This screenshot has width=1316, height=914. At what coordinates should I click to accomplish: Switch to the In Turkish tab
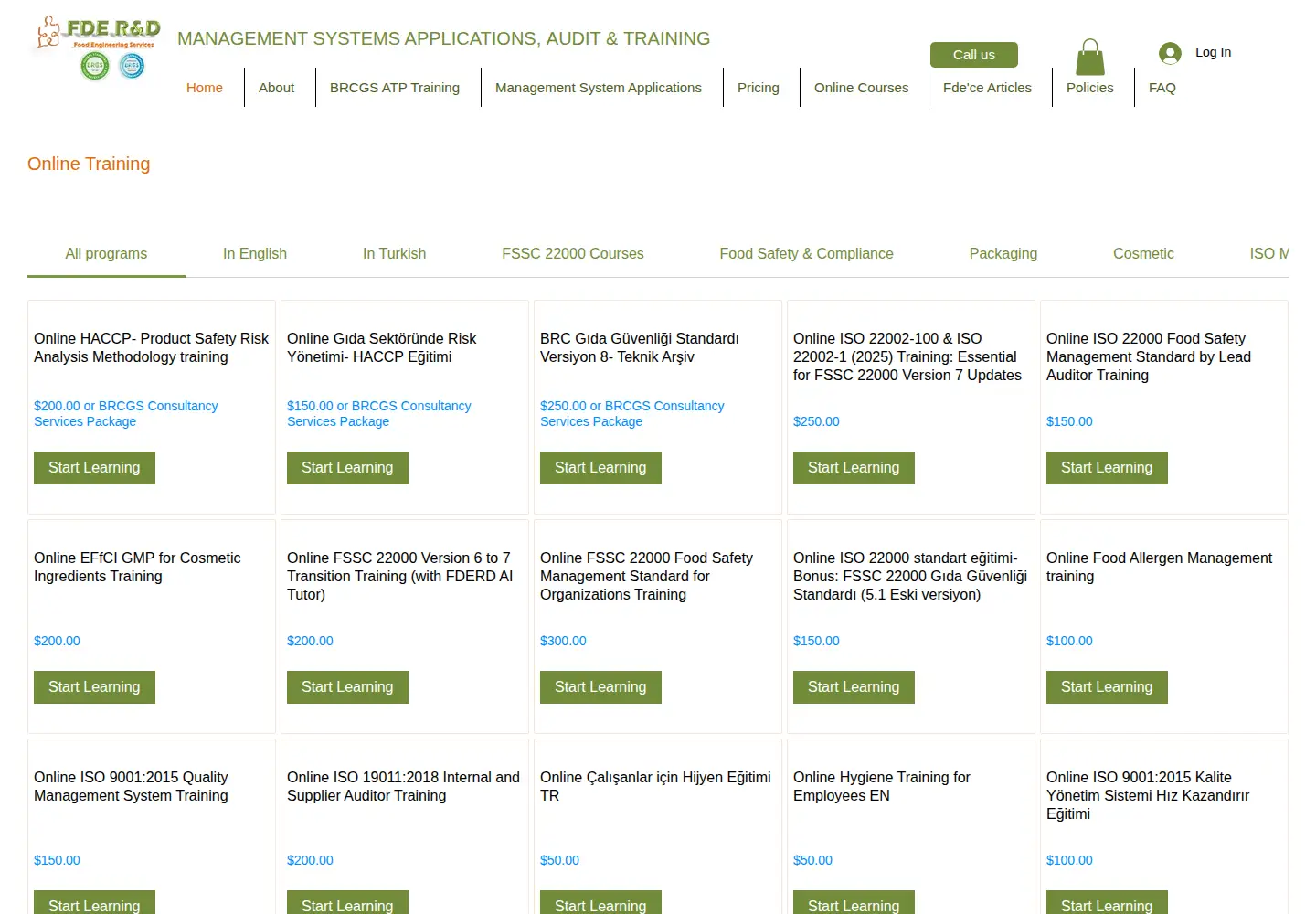[394, 254]
